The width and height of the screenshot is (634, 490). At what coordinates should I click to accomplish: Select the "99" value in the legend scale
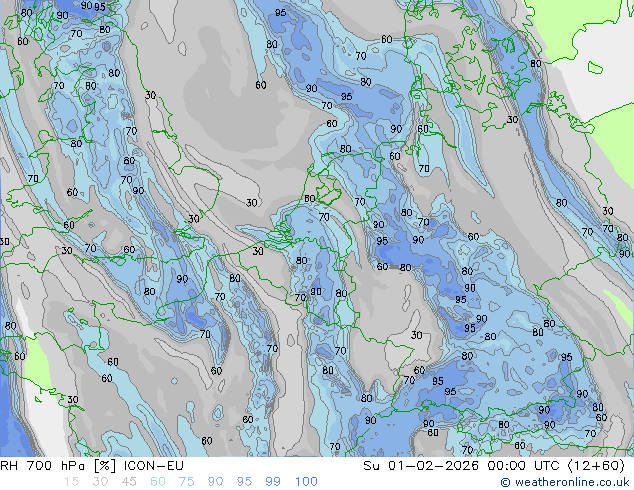(x=273, y=482)
